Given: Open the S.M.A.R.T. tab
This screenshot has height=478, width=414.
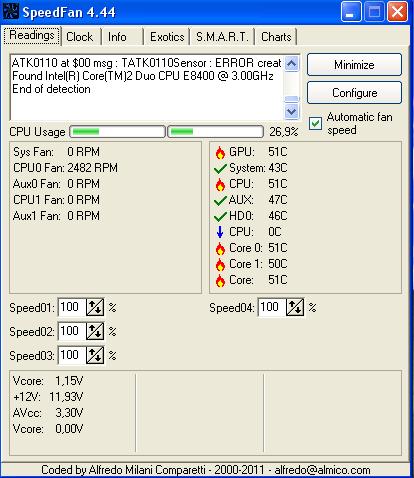Looking at the screenshot, I should coord(222,37).
